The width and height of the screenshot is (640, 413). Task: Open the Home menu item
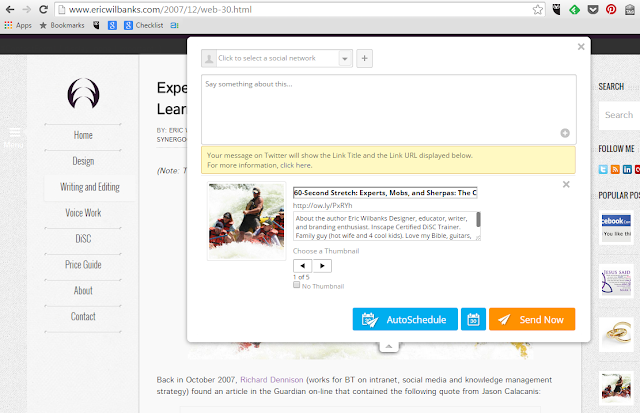[x=83, y=135]
